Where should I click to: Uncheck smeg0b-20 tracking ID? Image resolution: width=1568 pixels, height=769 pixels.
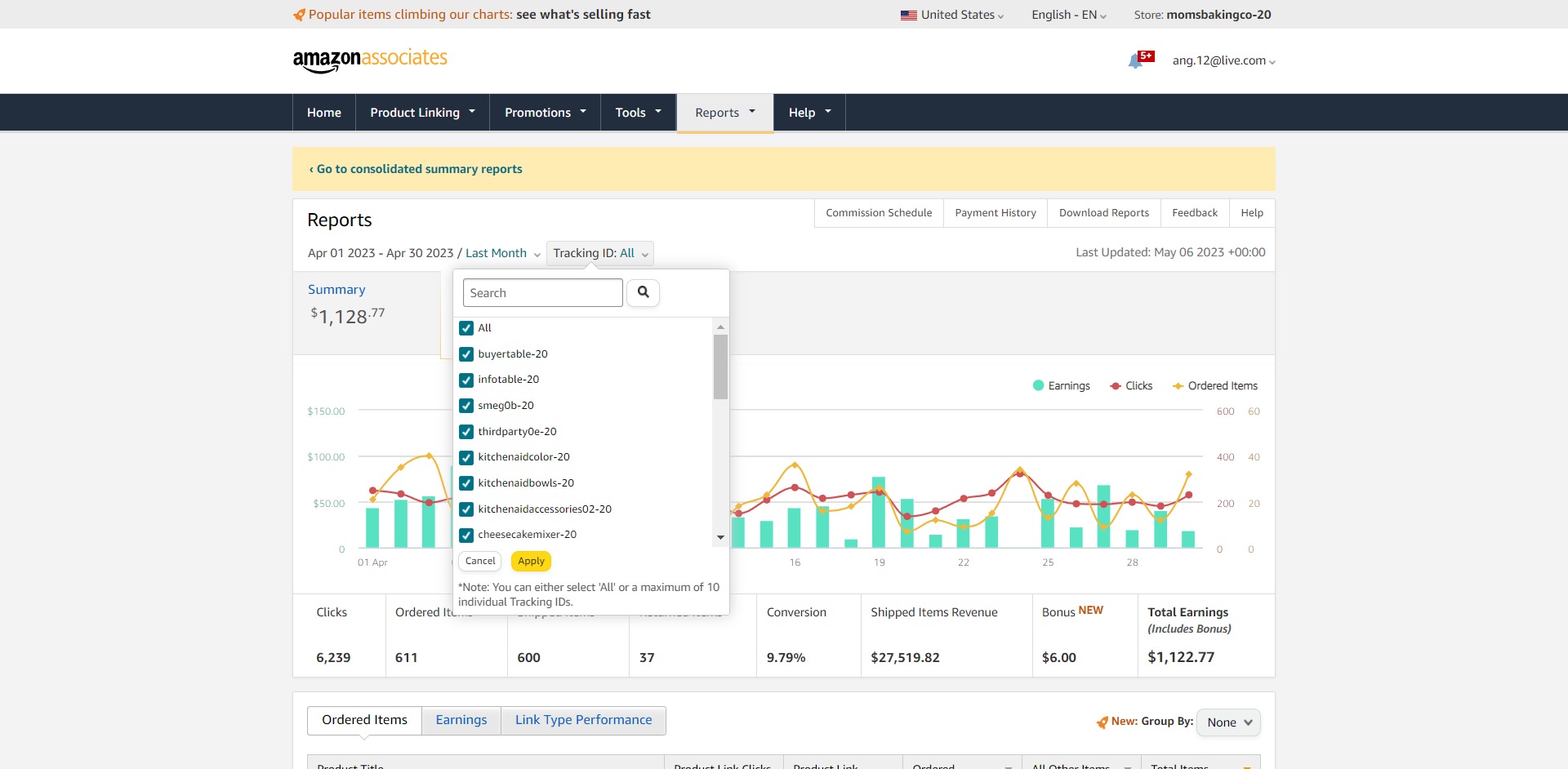466,406
